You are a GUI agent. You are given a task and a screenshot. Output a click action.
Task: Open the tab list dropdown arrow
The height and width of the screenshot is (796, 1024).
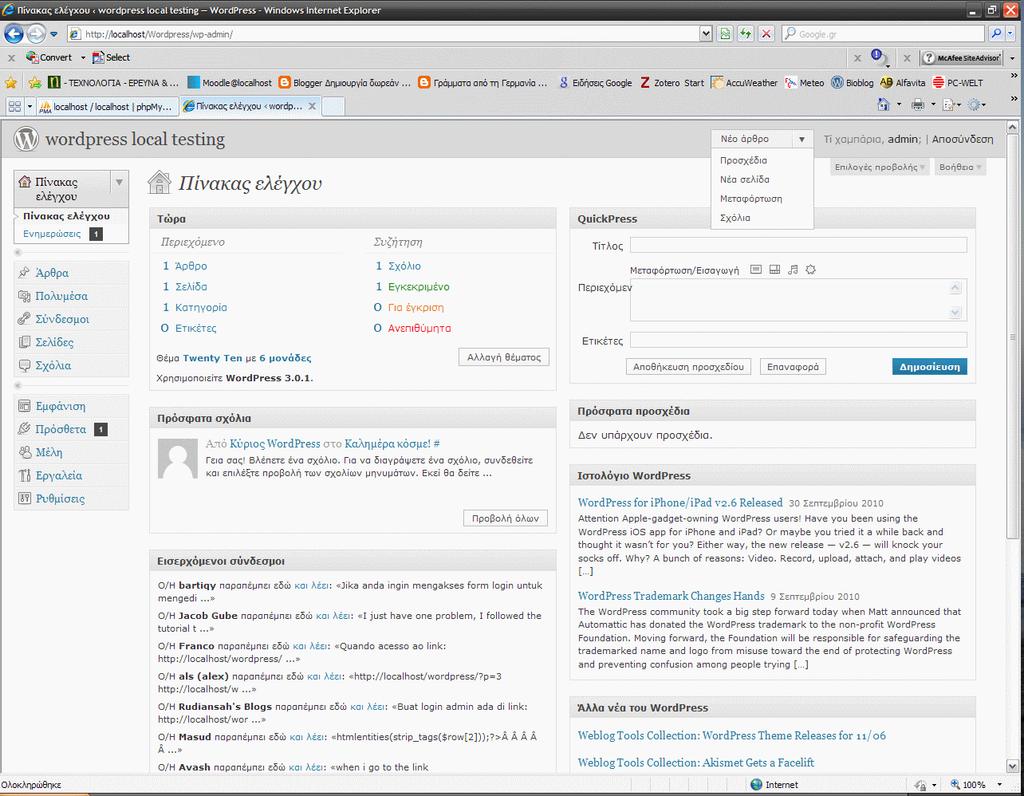coord(29,106)
